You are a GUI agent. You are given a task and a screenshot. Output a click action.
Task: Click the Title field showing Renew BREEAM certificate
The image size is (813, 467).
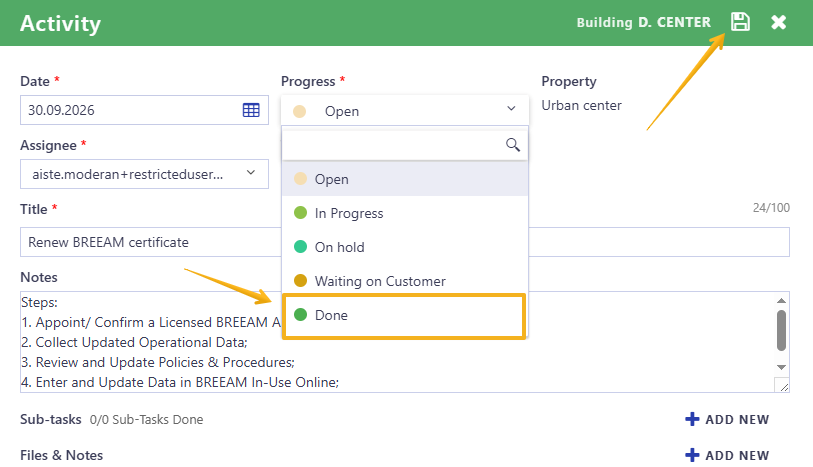click(x=150, y=242)
